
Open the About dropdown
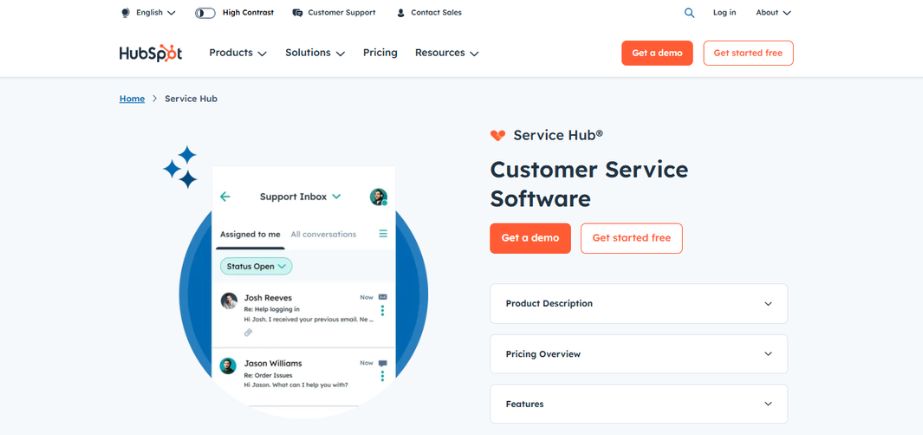pos(773,12)
